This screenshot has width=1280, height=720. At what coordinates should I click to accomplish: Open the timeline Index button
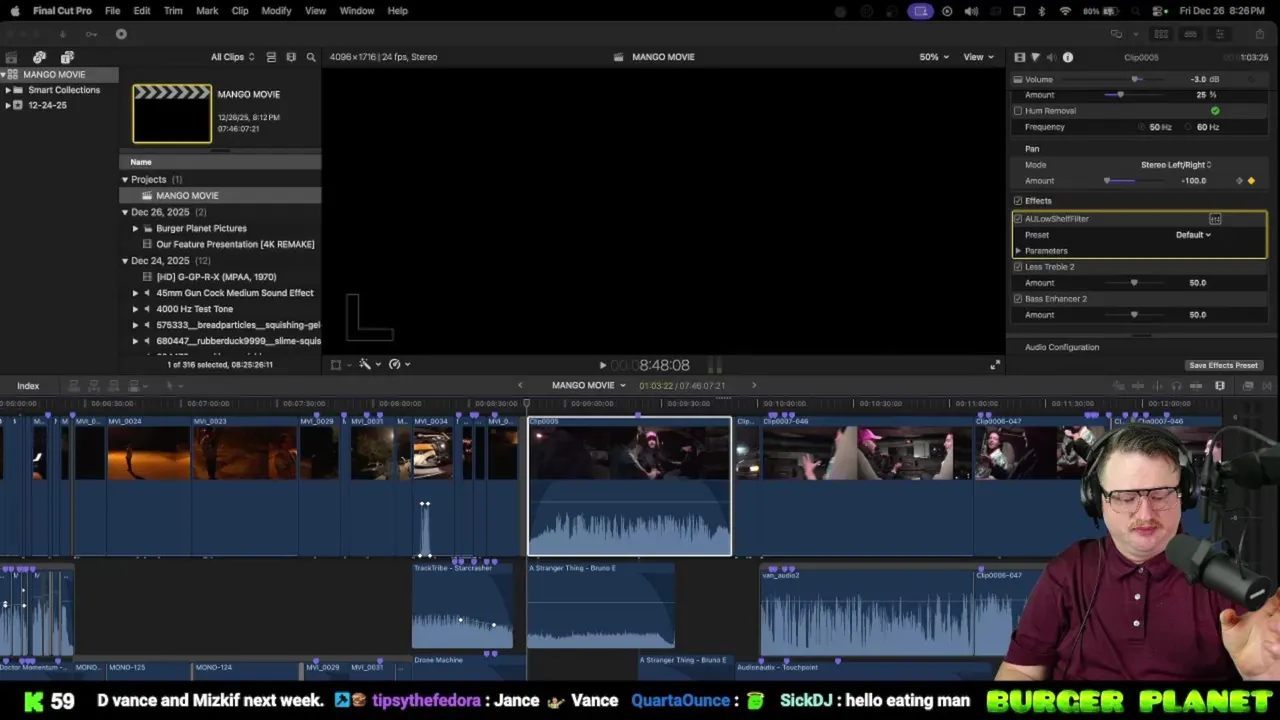(x=28, y=386)
